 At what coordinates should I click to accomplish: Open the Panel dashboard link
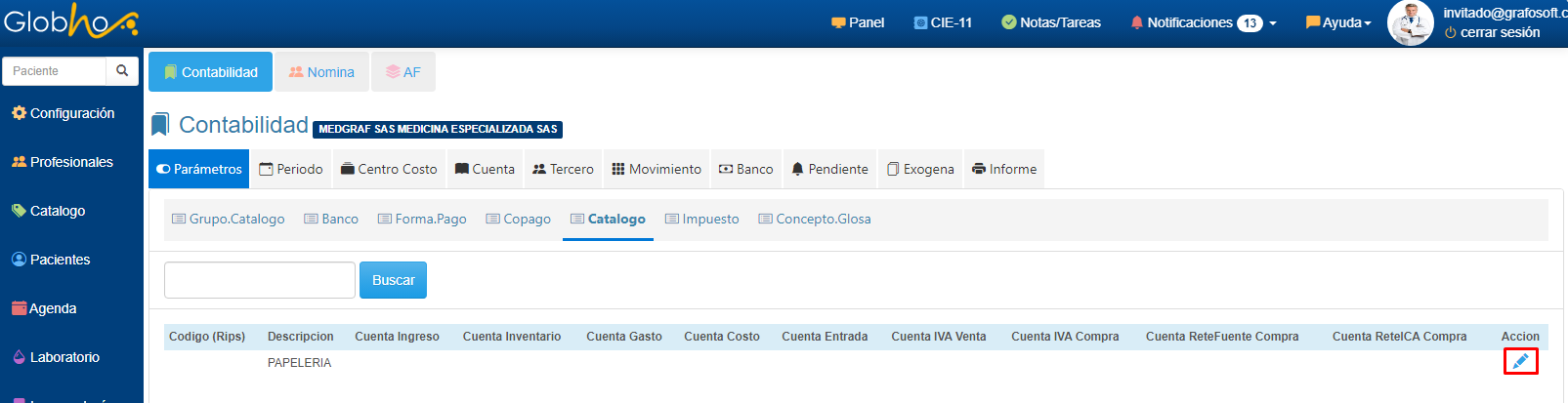[x=858, y=22]
